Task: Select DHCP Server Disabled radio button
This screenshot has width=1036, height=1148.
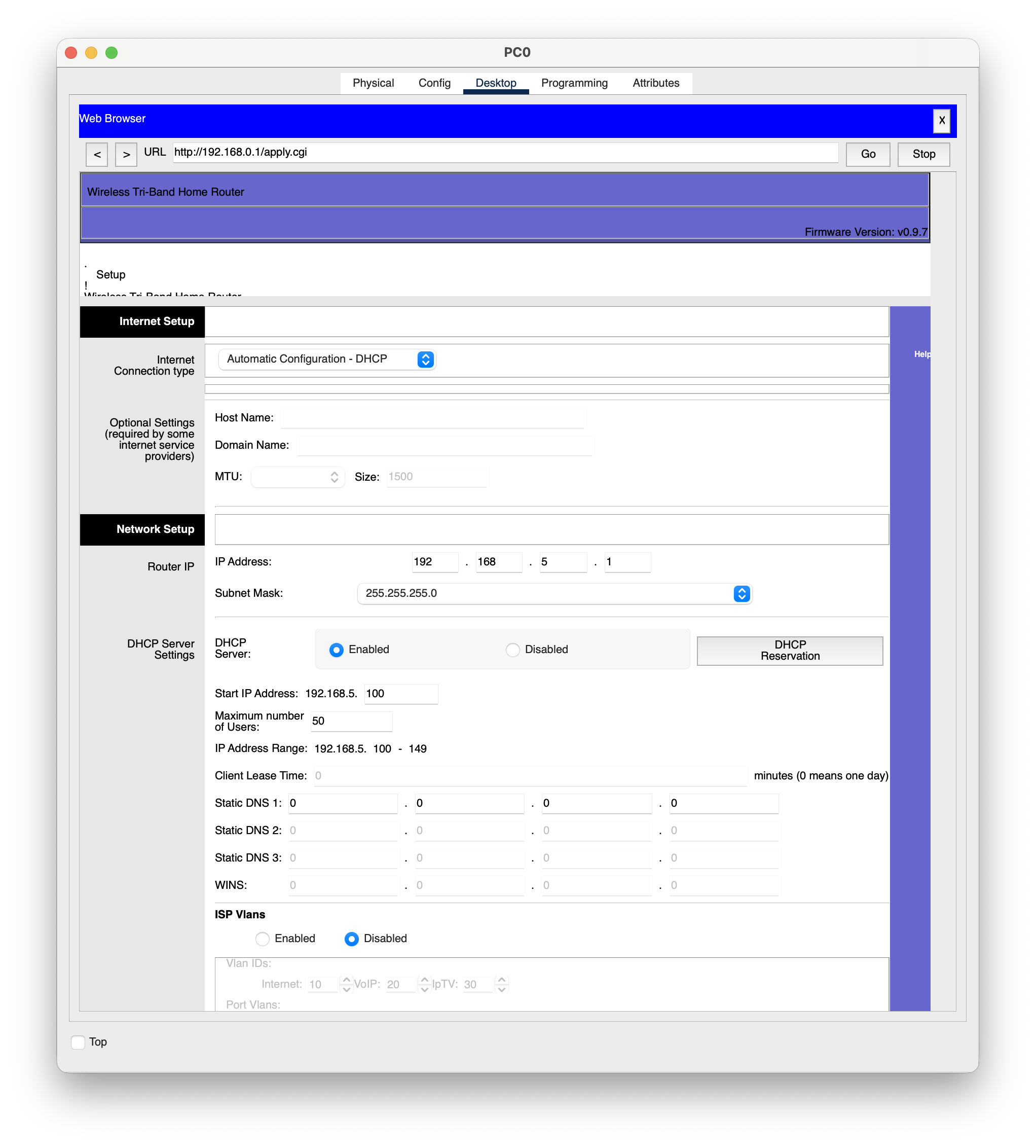Action: tap(512, 650)
